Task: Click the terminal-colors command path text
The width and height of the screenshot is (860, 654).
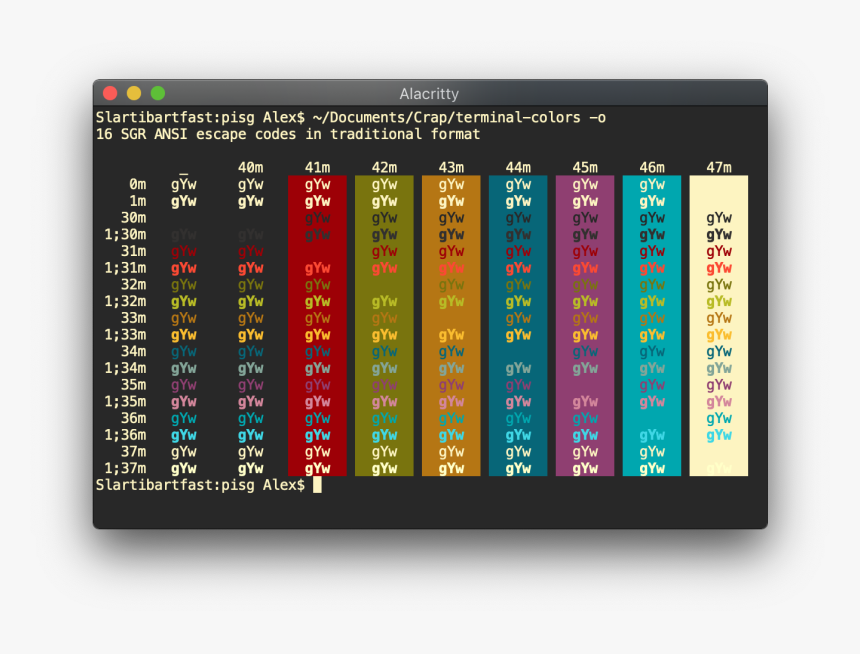Action: tap(446, 117)
